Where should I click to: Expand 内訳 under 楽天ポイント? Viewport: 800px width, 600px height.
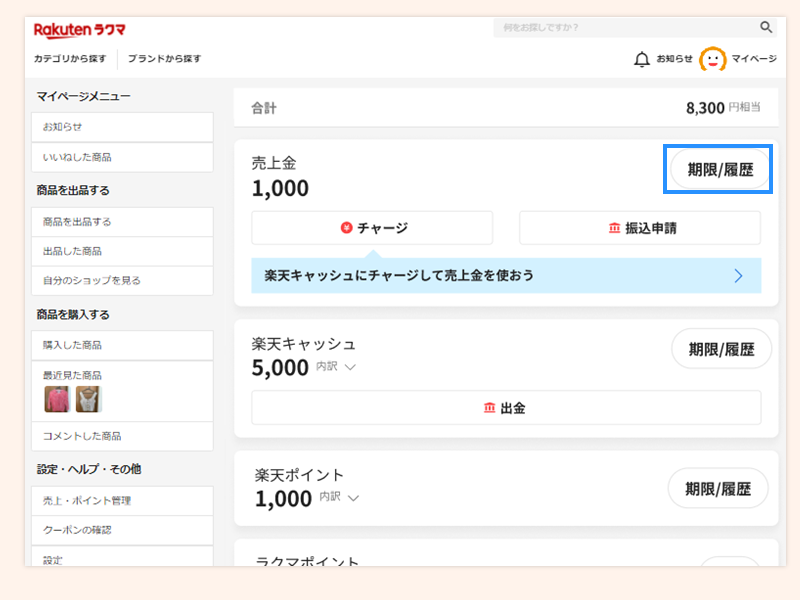pos(339,497)
